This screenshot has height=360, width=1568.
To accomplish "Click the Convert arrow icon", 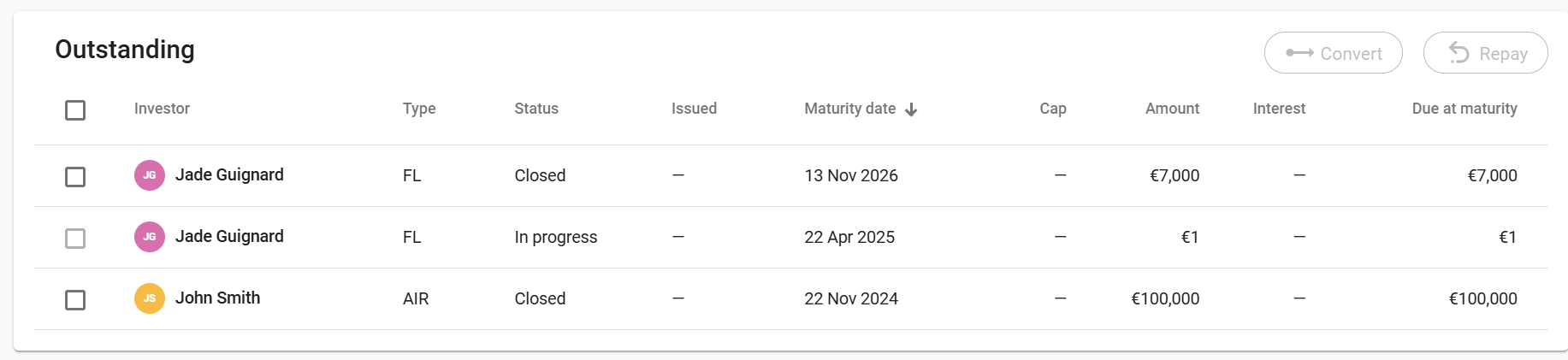I will [x=1299, y=53].
